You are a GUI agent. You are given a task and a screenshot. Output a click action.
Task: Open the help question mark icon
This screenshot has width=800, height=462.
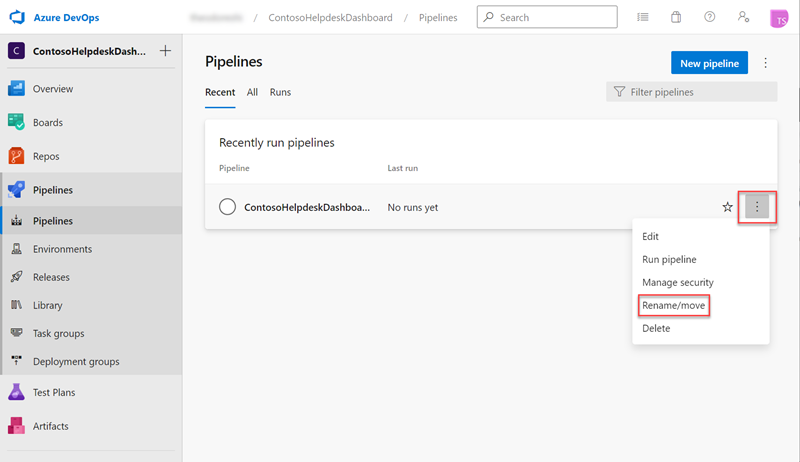tap(710, 17)
